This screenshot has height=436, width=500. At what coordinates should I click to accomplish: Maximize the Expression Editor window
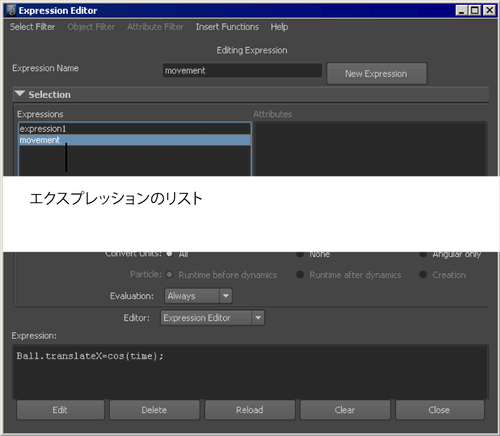click(x=475, y=11)
